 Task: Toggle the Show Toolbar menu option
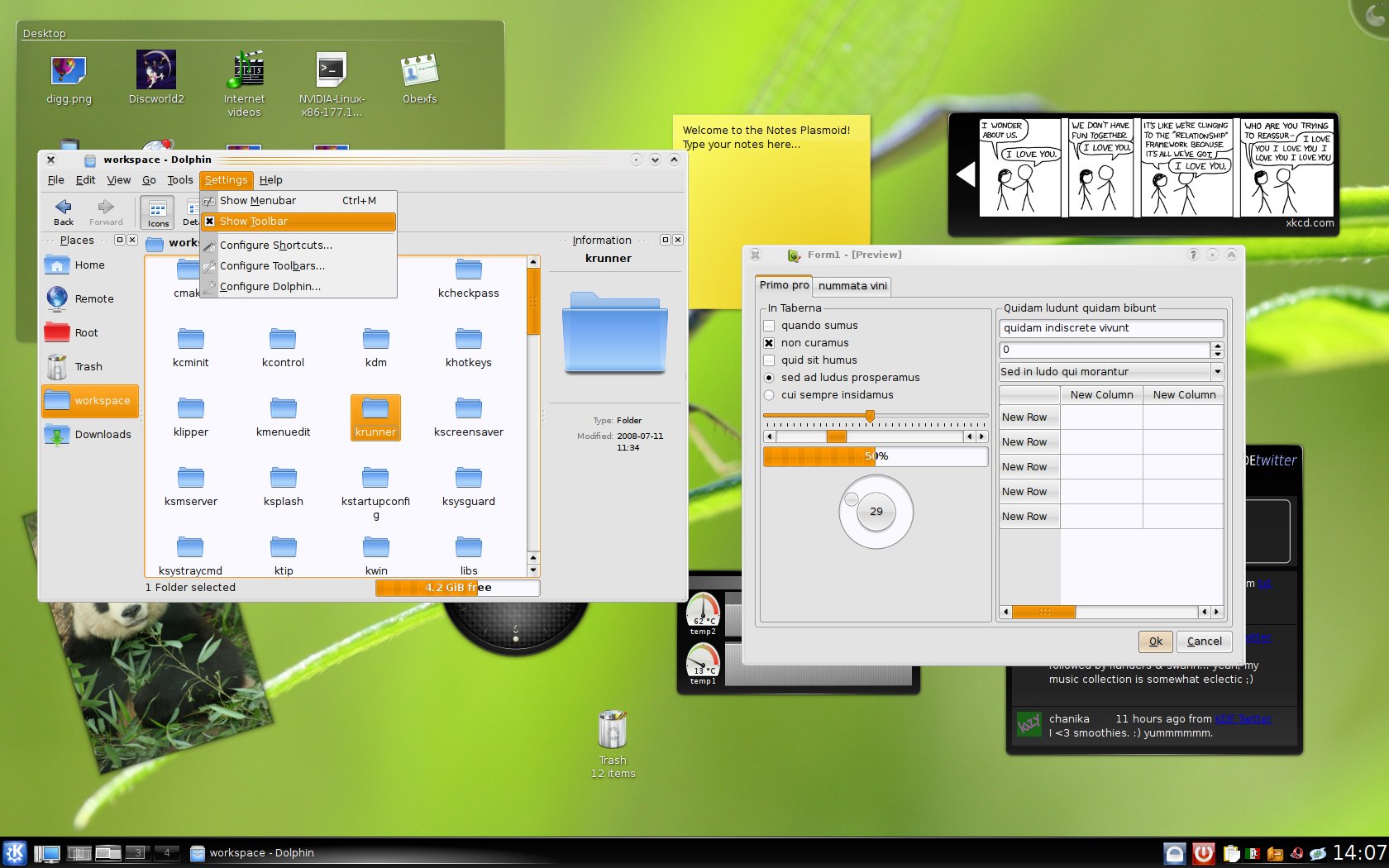(x=298, y=222)
